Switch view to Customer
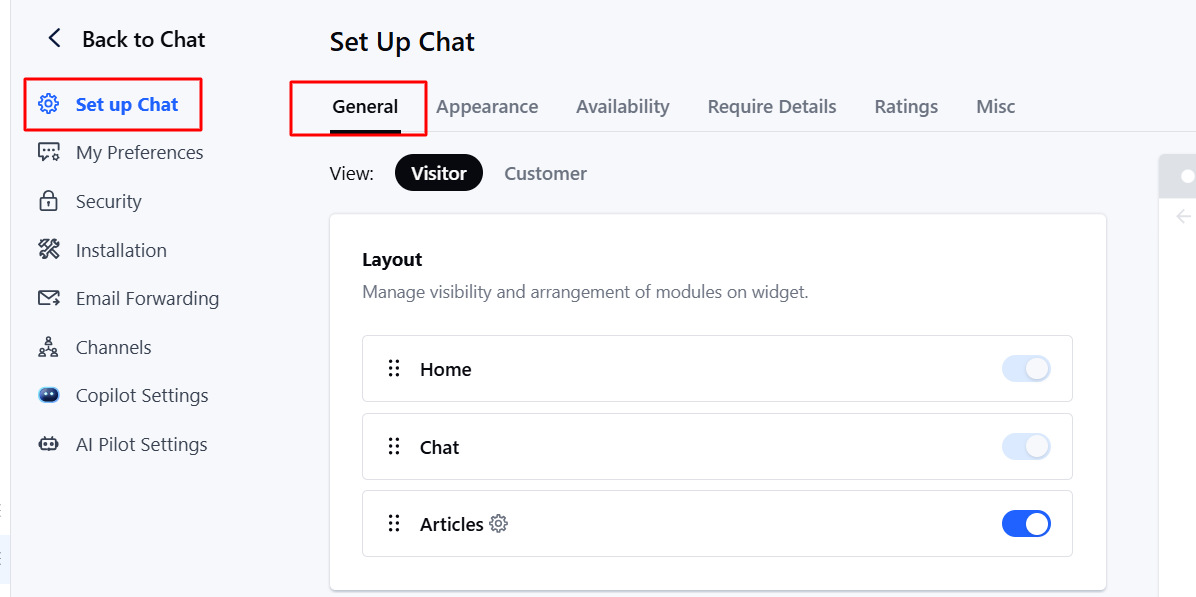Viewport: 1196px width, 597px height. [x=545, y=173]
